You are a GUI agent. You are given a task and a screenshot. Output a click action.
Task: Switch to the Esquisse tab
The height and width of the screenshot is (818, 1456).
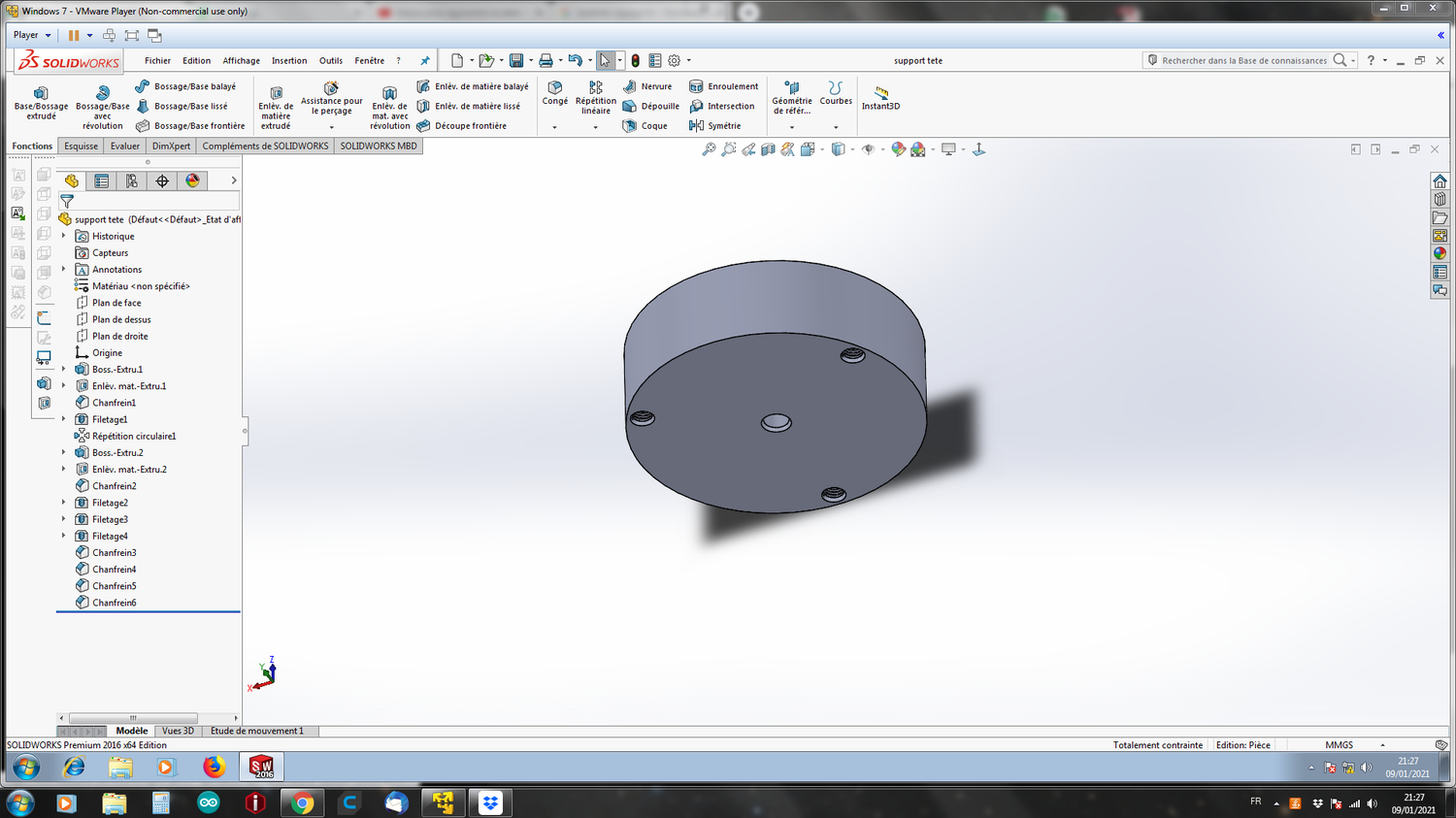click(81, 147)
